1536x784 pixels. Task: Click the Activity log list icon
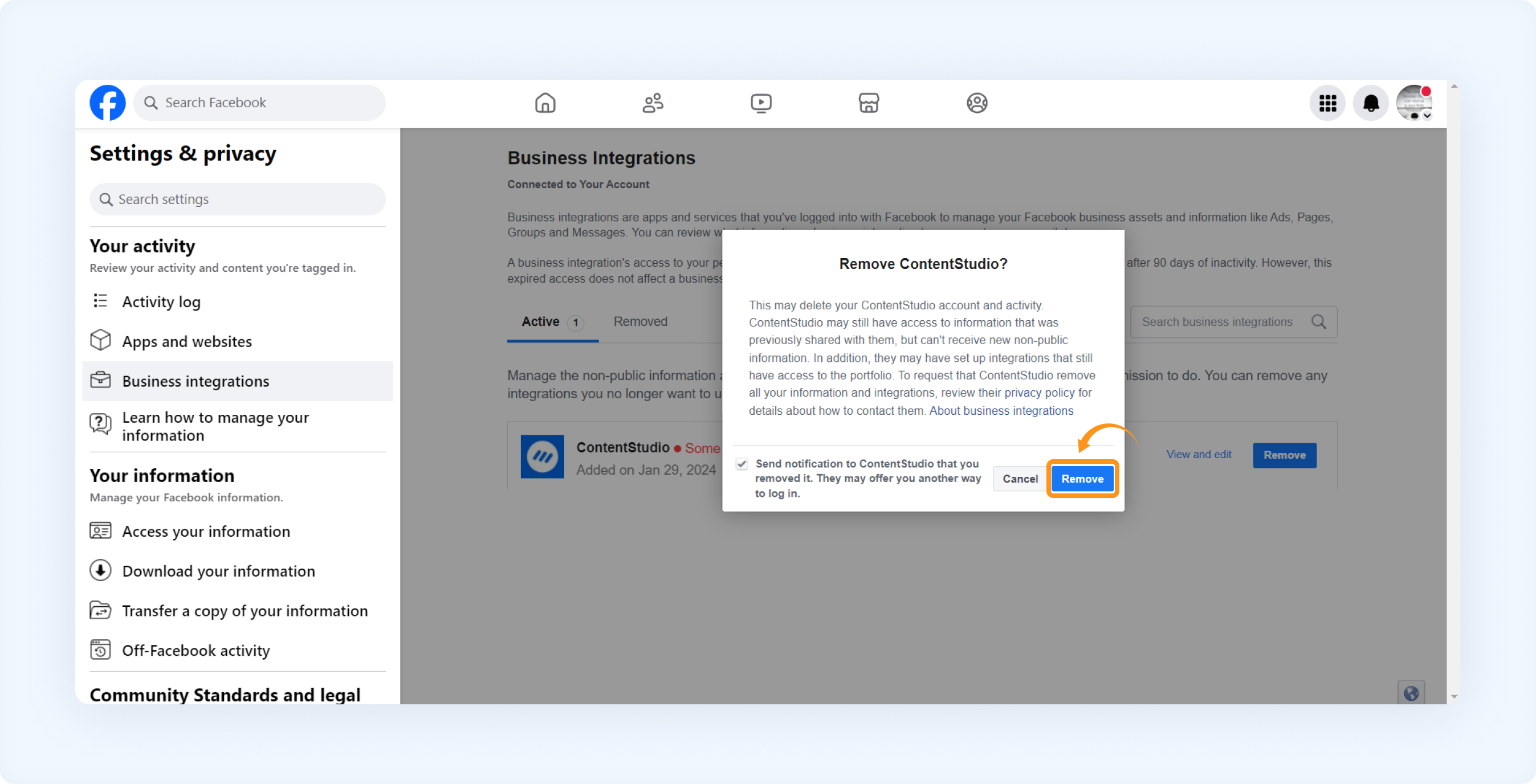pos(100,301)
